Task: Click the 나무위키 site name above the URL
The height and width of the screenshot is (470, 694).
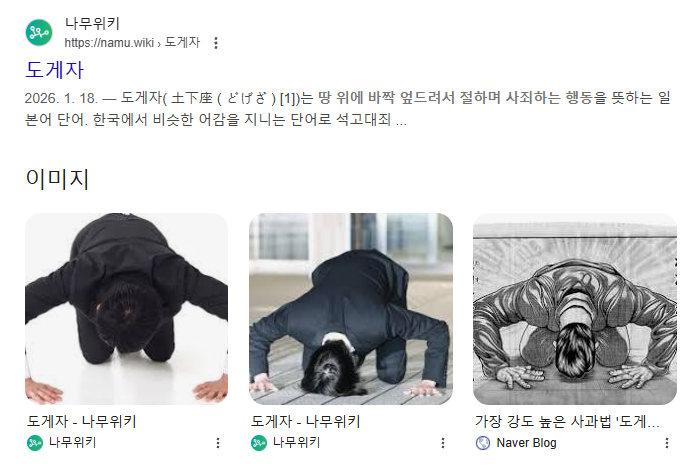Action: click(x=92, y=23)
